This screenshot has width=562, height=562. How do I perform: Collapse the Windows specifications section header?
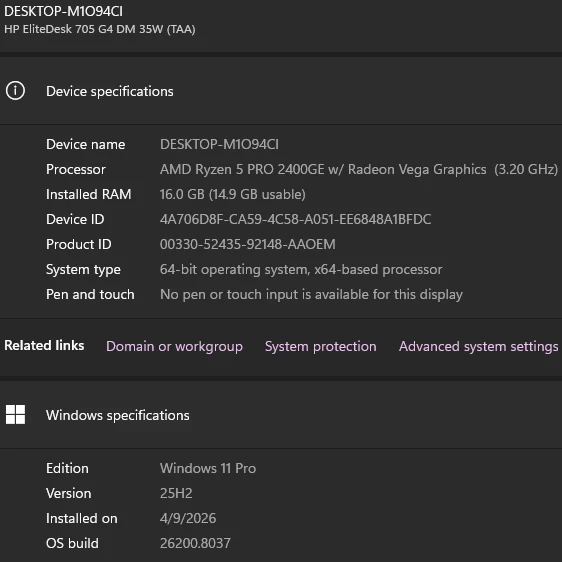point(281,415)
